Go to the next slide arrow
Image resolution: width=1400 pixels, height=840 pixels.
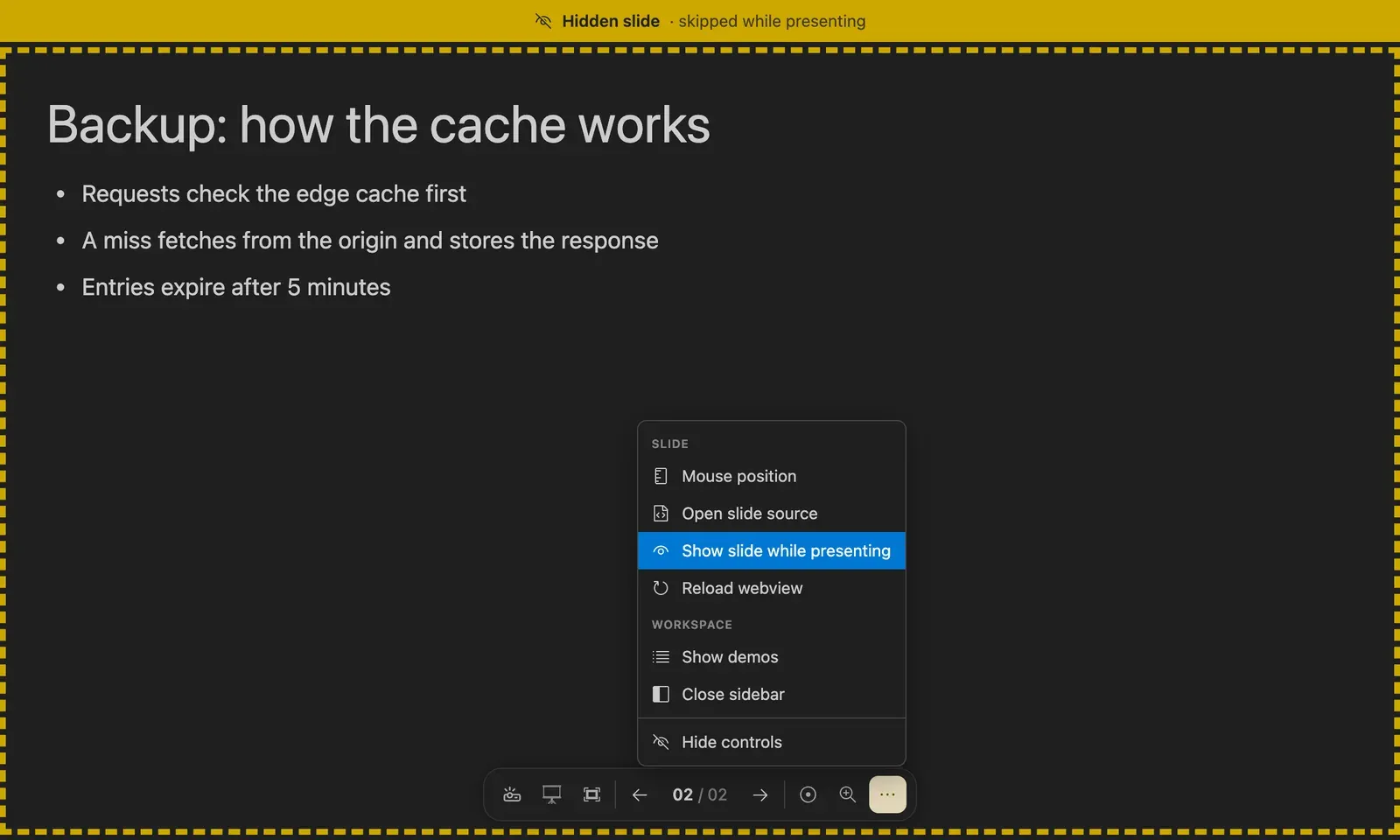click(x=760, y=794)
